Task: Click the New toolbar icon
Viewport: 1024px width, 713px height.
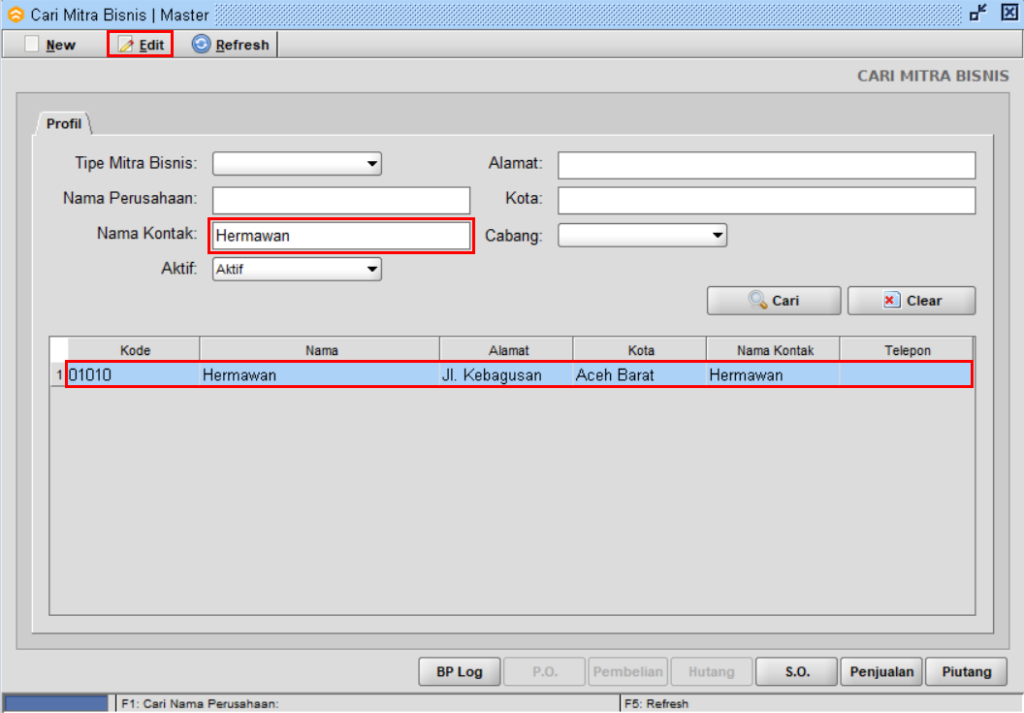Action: 33,45
